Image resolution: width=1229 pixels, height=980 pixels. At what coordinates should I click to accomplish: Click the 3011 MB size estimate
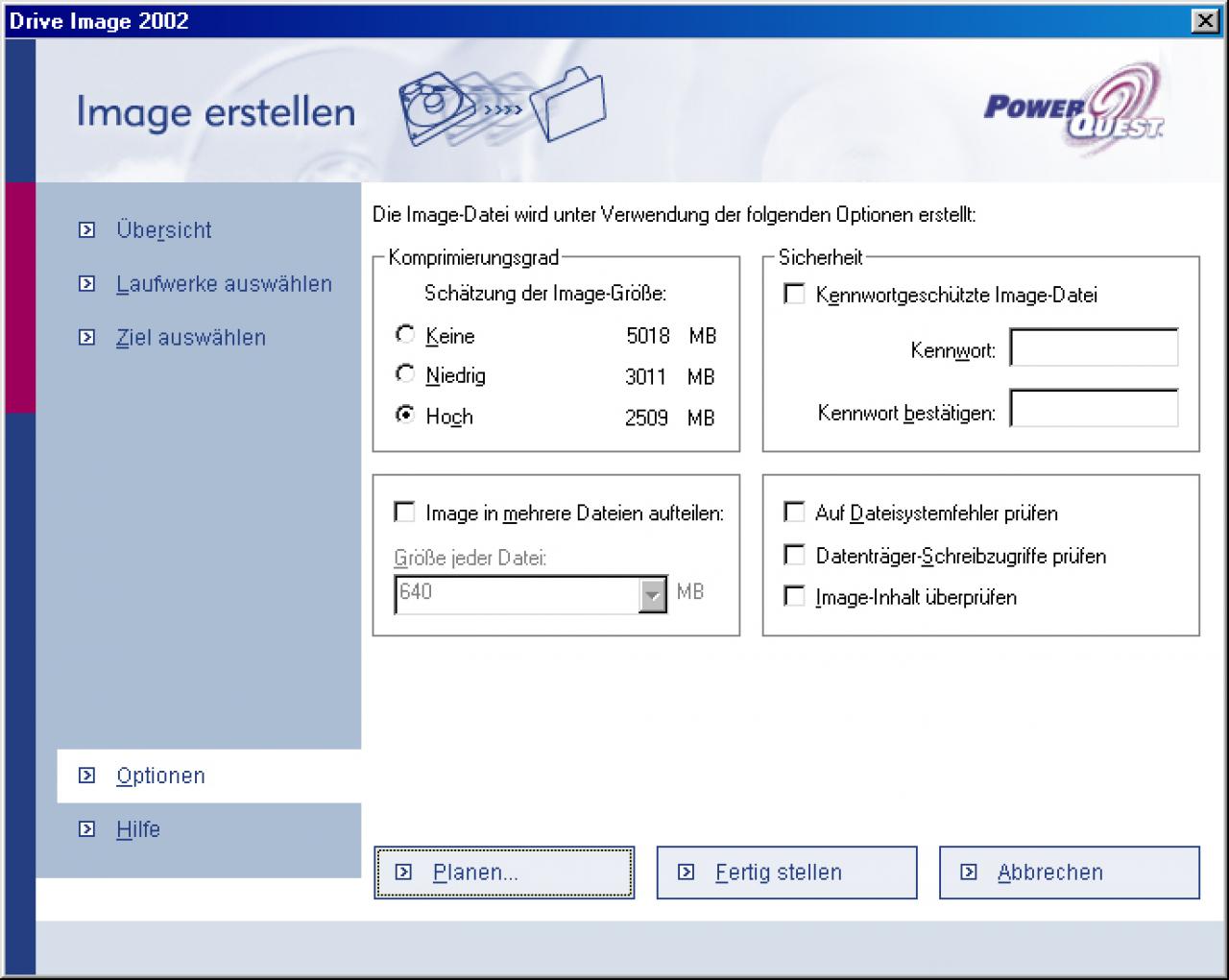click(x=670, y=377)
